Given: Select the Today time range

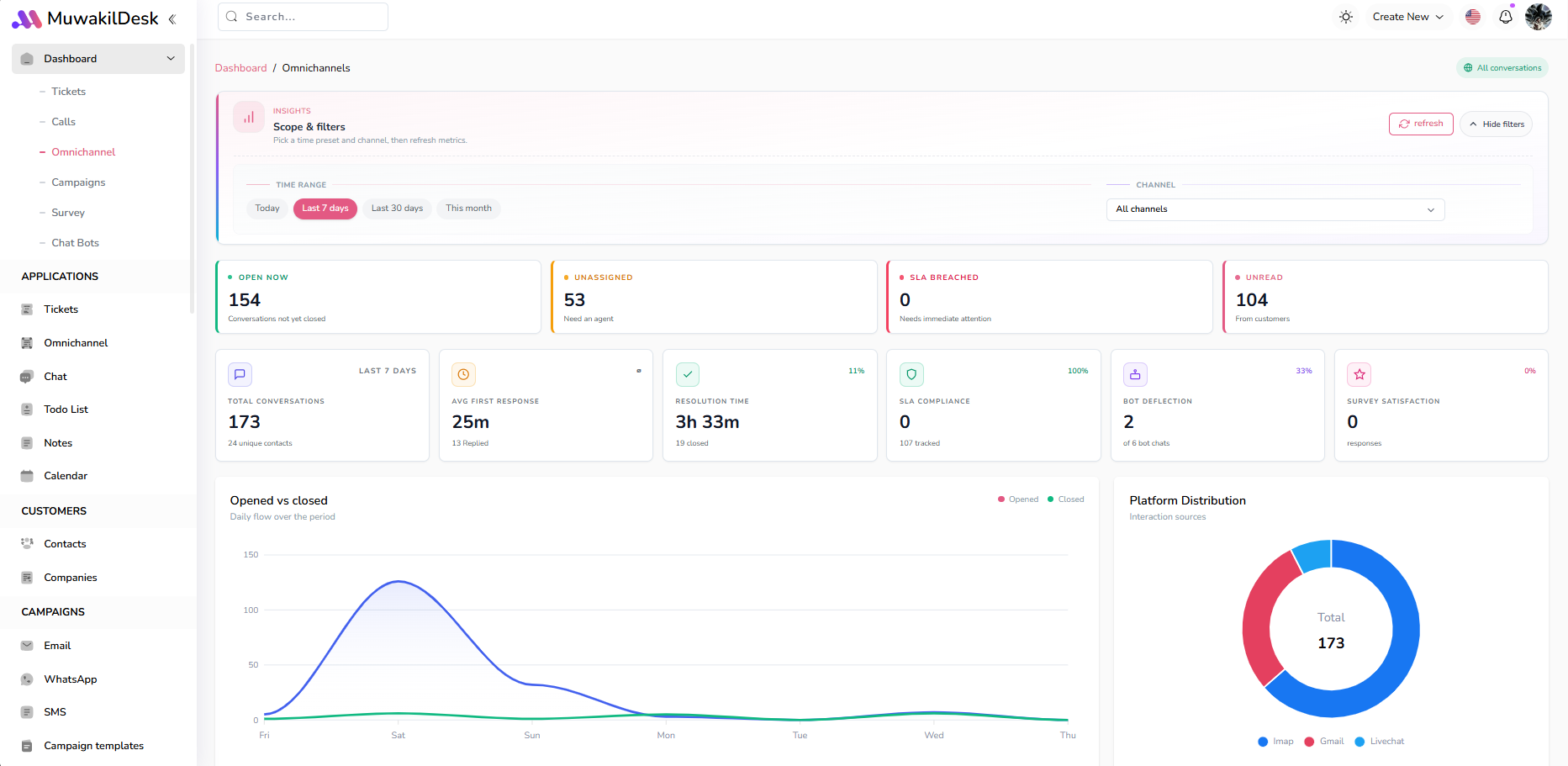Looking at the screenshot, I should coord(267,209).
